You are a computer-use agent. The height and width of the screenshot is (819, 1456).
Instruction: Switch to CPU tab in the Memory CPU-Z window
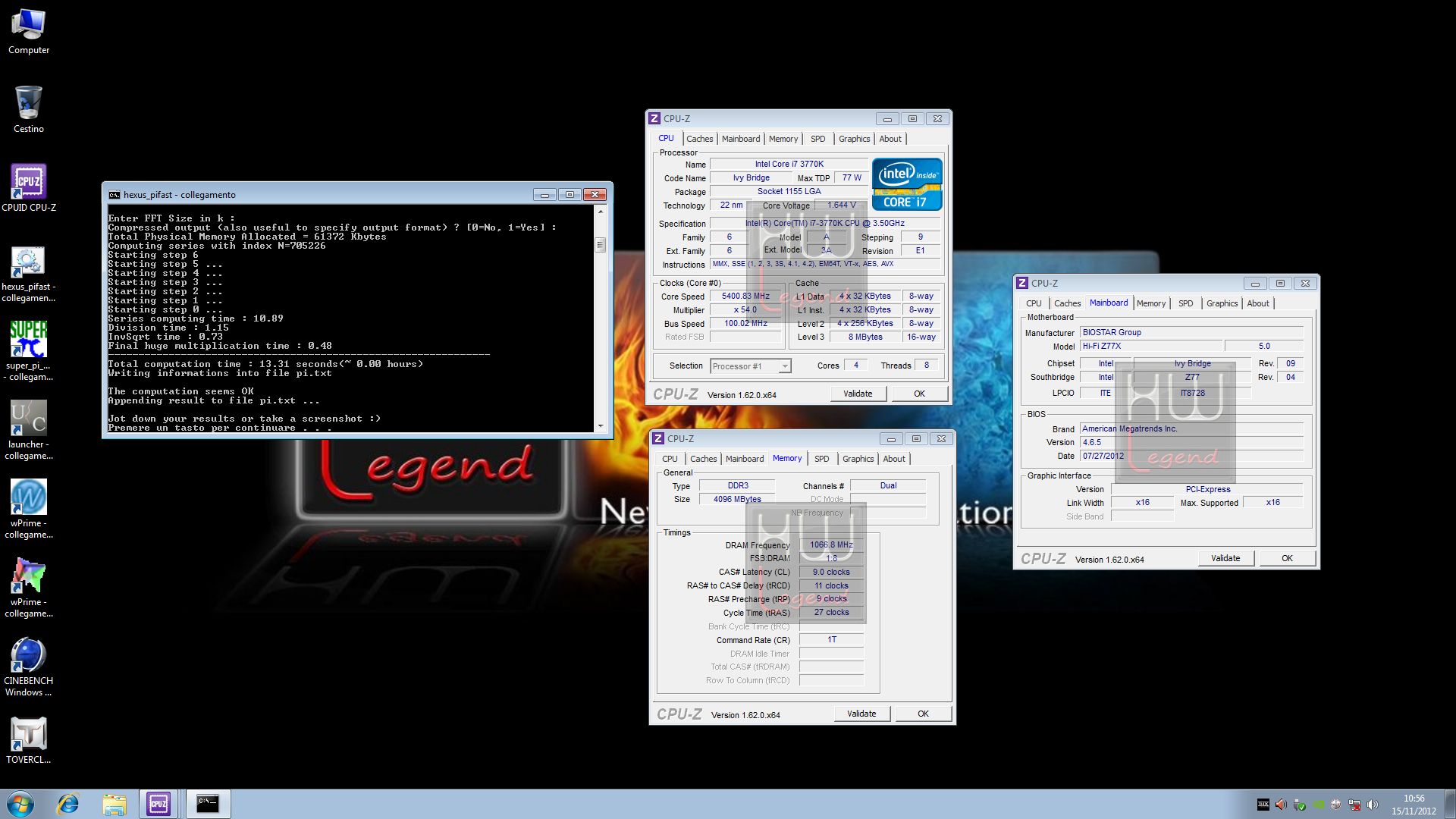[x=670, y=459]
